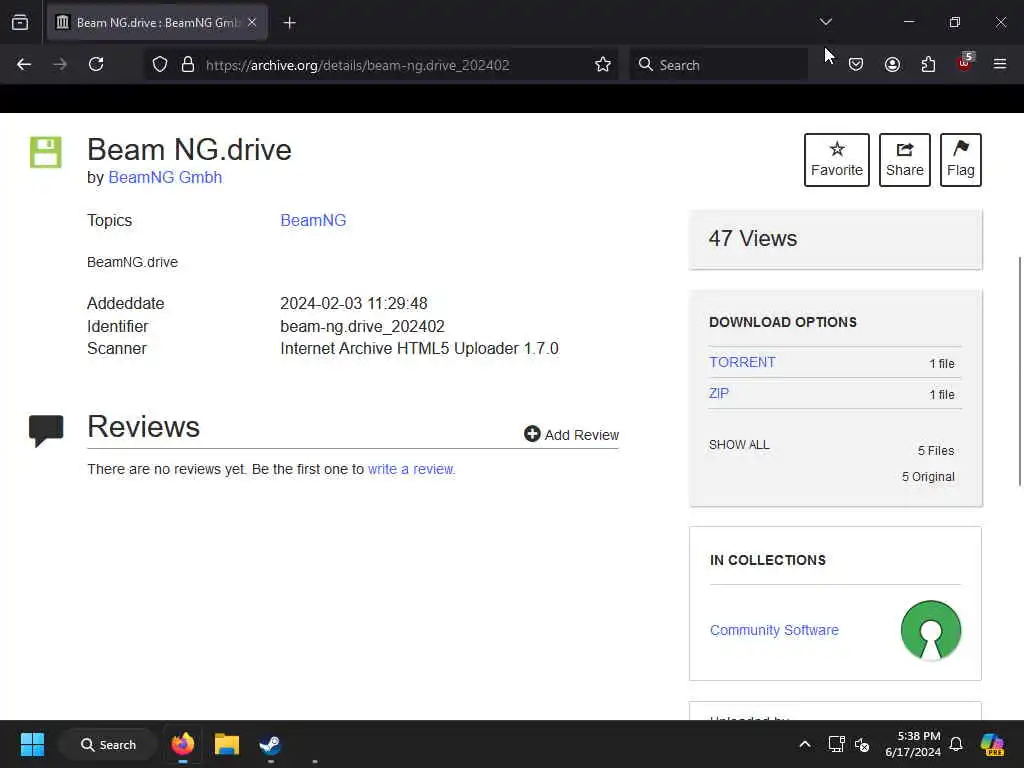This screenshot has height=768, width=1024.
Task: Open the tracking protection shield icon
Action: (160, 64)
